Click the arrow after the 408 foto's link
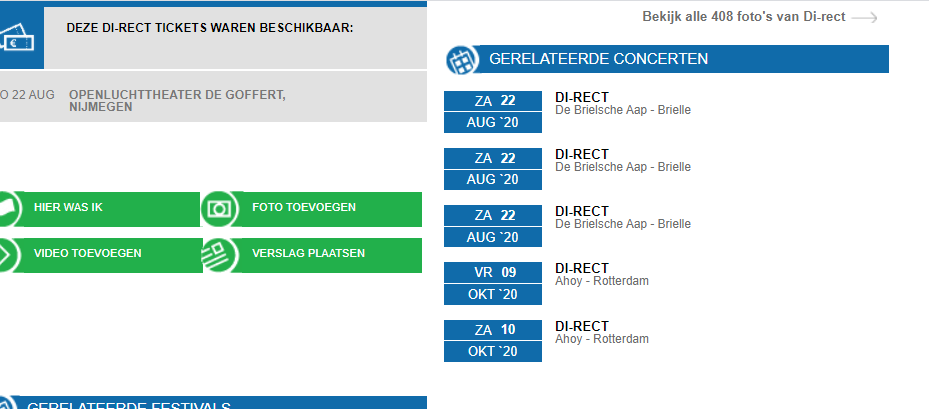Image resolution: width=929 pixels, height=409 pixels. (865, 17)
